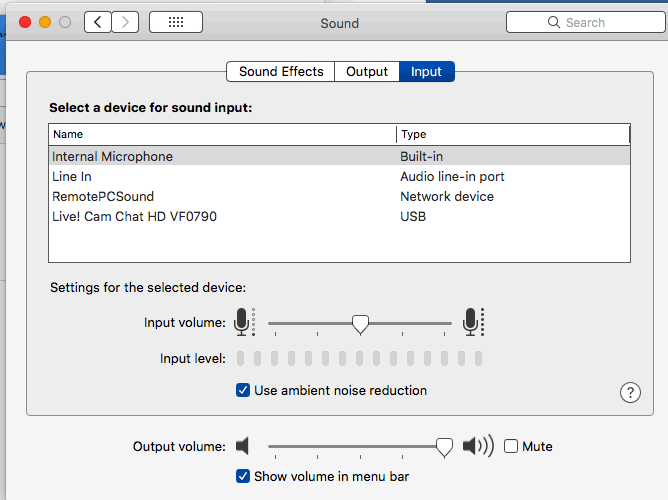This screenshot has width=668, height=500.
Task: Select Line In input device
Action: pos(72,177)
